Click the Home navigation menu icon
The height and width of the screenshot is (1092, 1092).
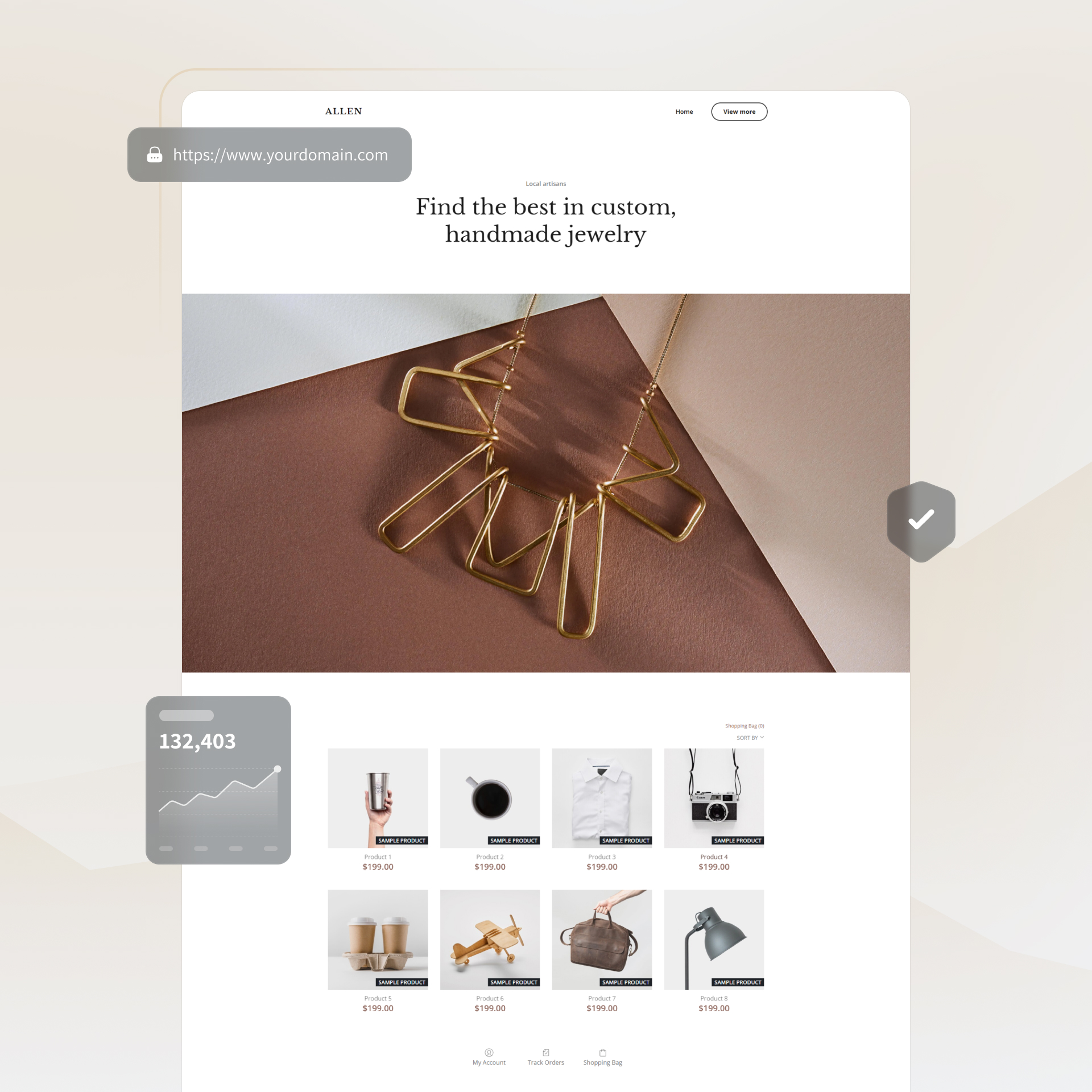tap(684, 111)
